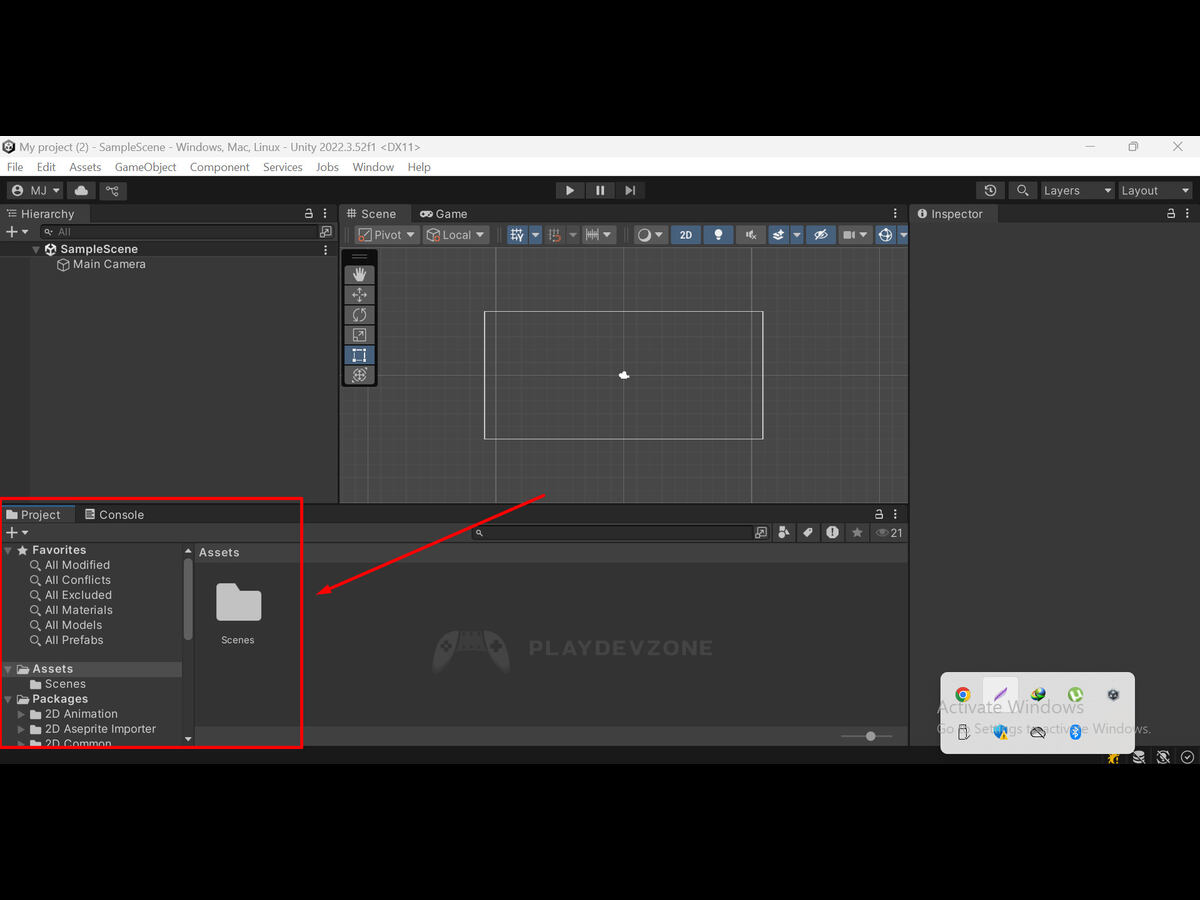The width and height of the screenshot is (1200, 900).
Task: Click the status bar debug-mode bug icon
Action: pos(1113,758)
